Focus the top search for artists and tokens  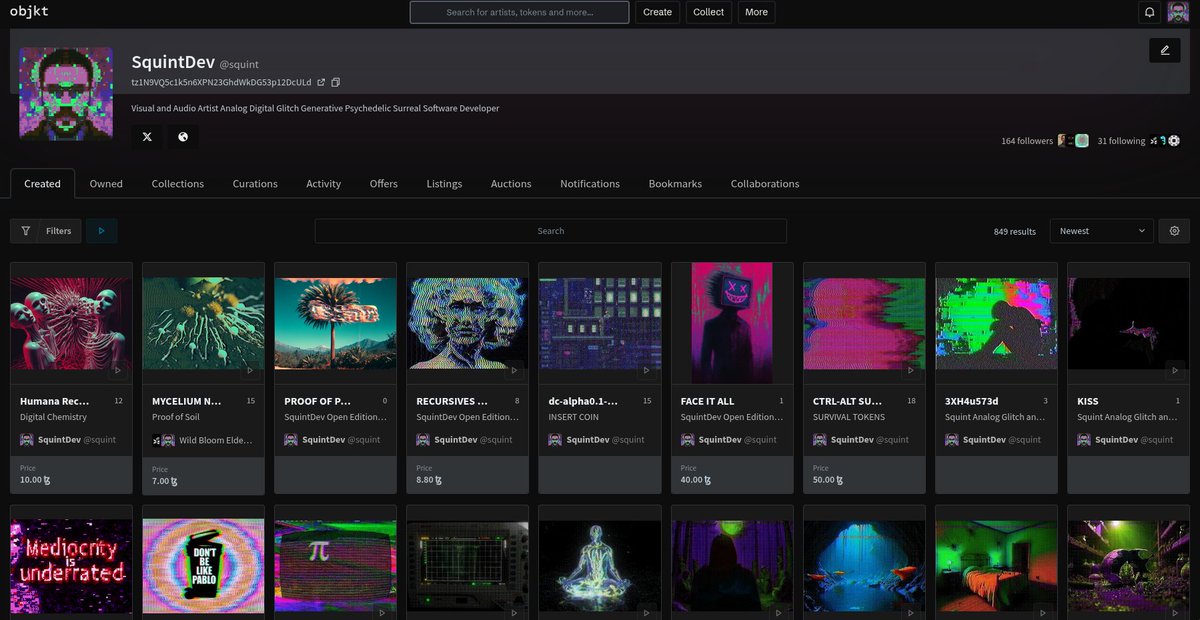coord(519,12)
